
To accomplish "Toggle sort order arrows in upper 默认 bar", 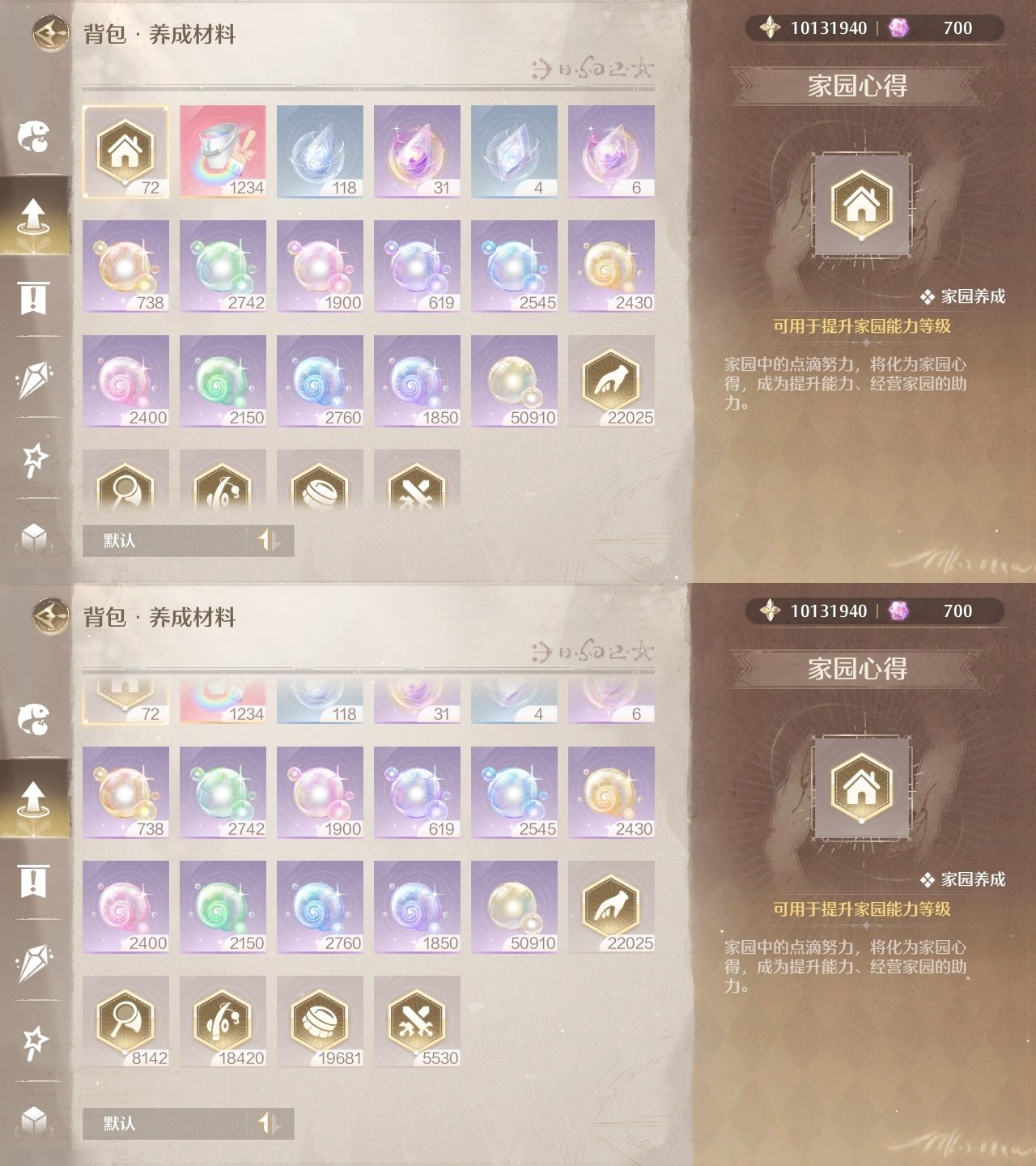I will [269, 540].
